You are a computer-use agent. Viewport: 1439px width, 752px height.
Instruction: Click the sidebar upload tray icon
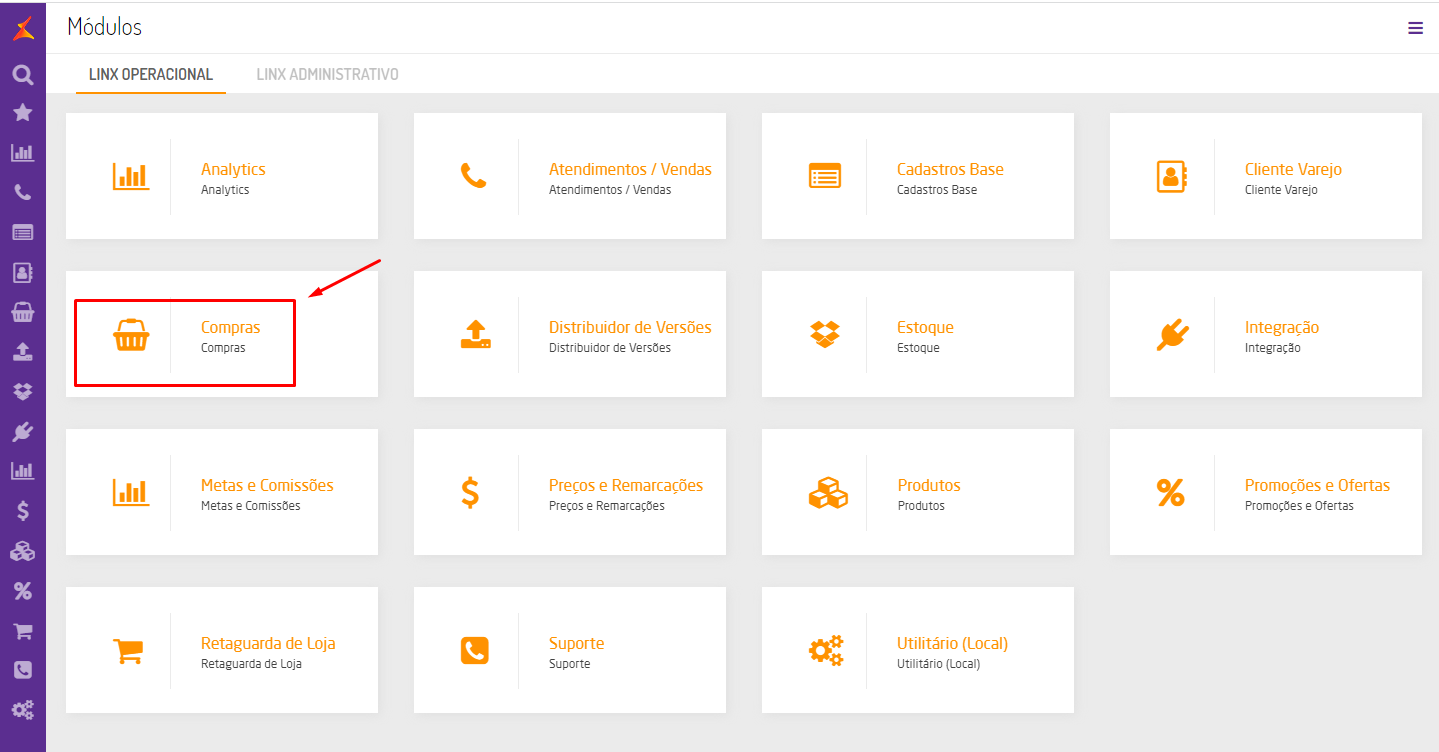(x=23, y=352)
